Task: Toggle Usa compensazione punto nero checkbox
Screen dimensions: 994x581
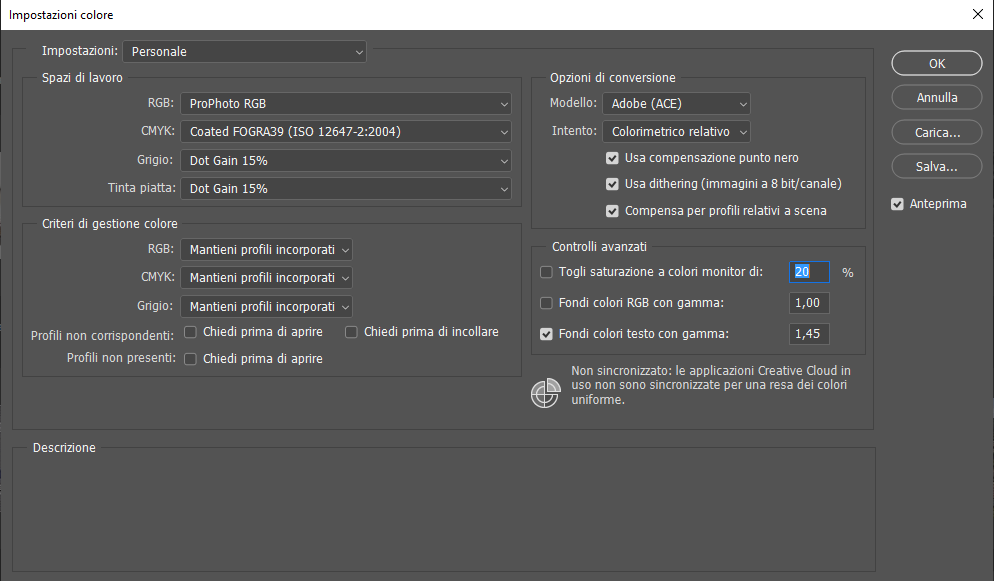Action: tap(613, 158)
